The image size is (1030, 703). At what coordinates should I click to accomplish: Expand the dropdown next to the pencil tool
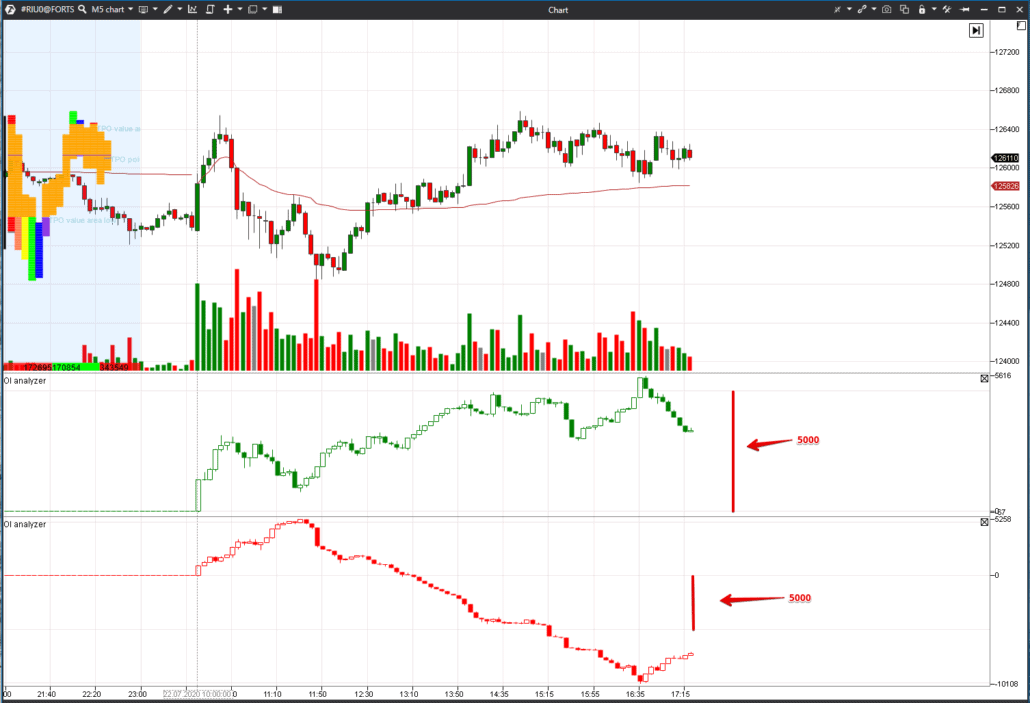coord(179,10)
